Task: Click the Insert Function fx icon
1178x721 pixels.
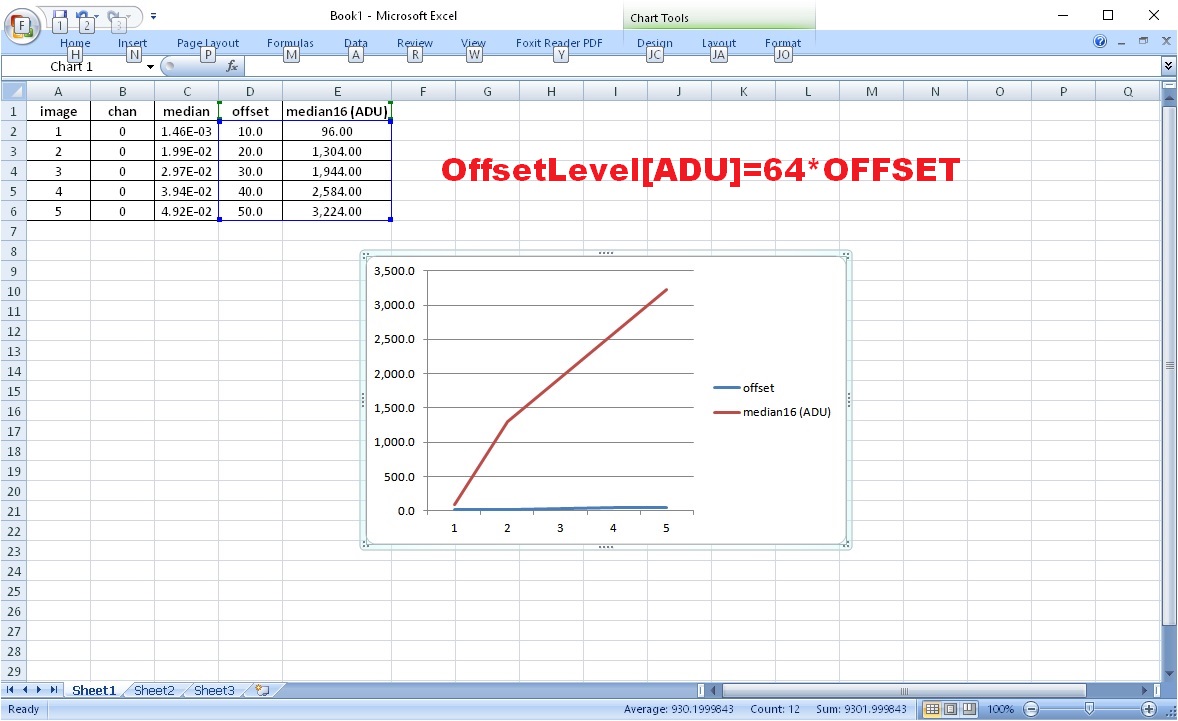Action: point(232,66)
